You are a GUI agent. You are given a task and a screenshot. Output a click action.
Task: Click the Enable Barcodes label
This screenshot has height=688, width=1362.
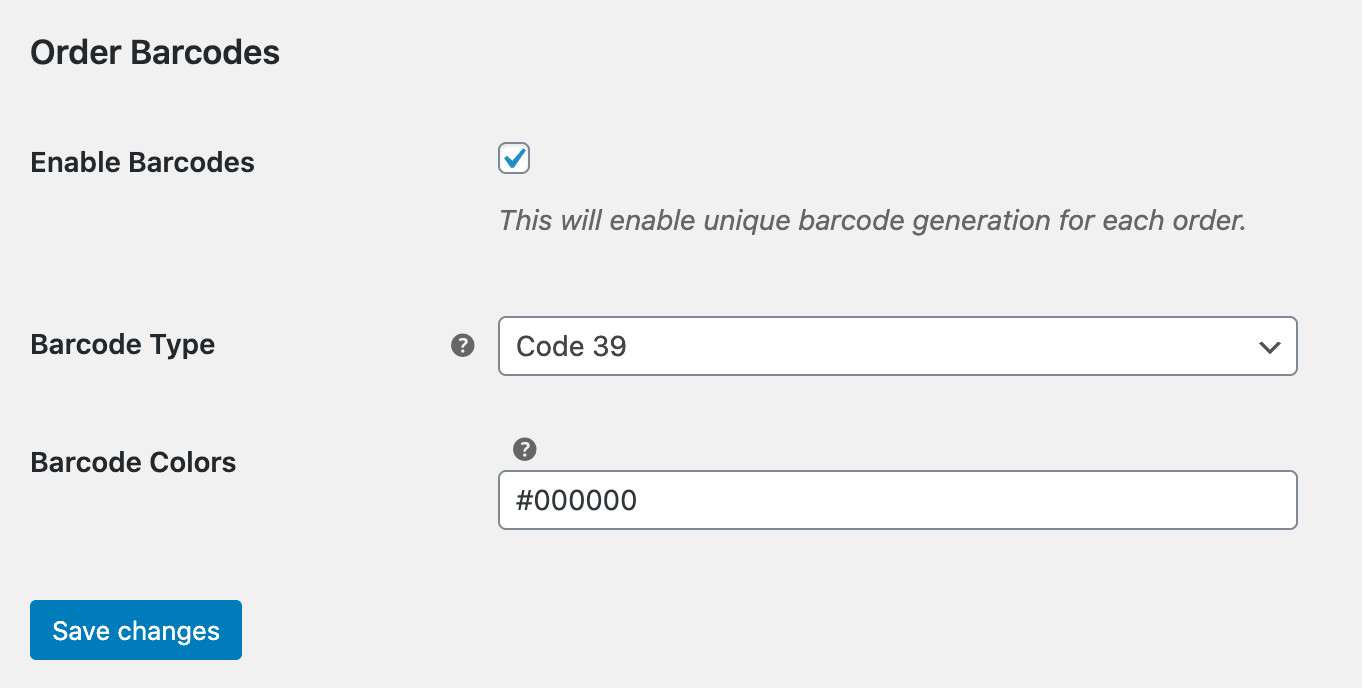[142, 162]
